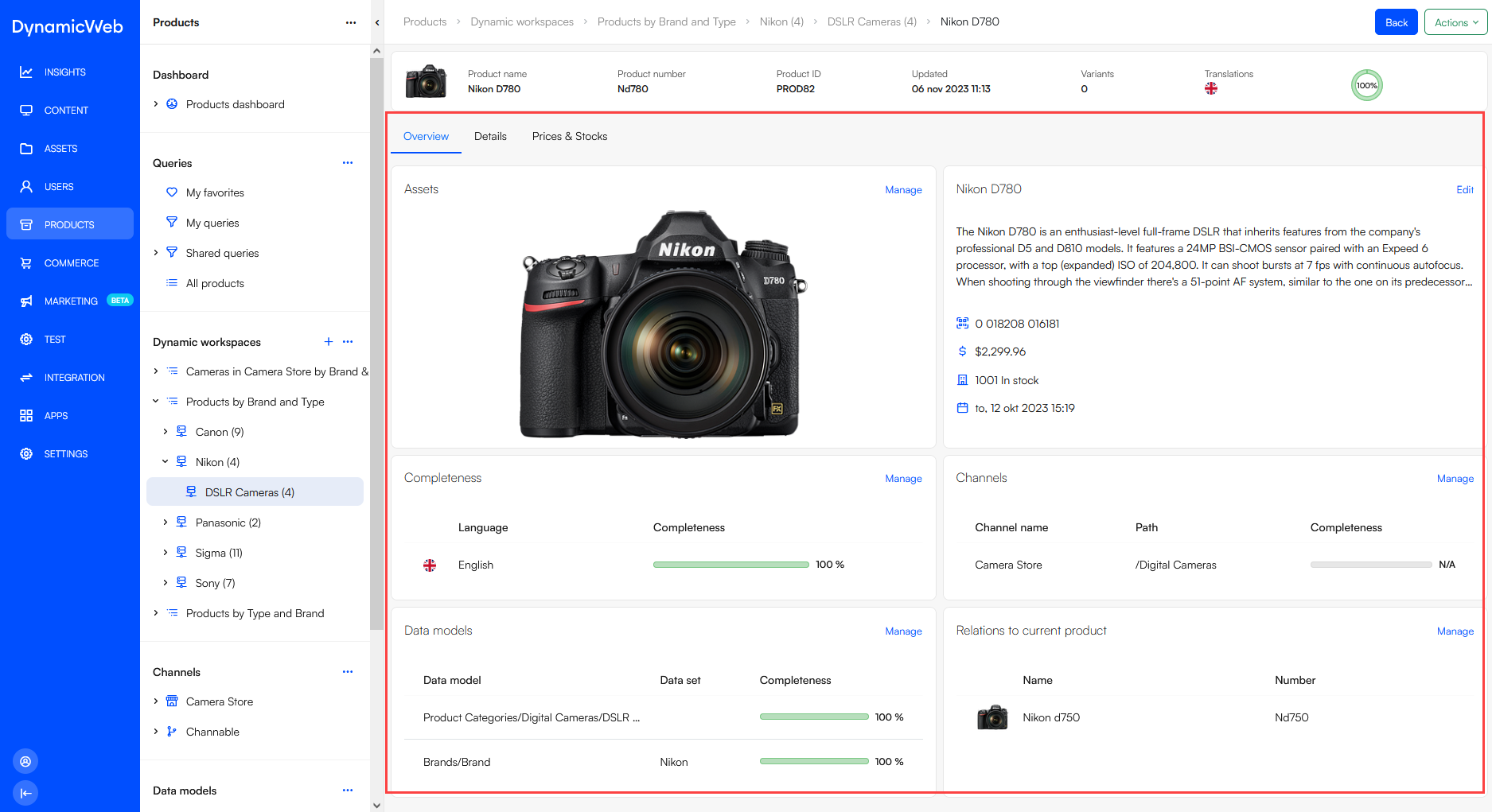The height and width of the screenshot is (812, 1492).
Task: Open the Content section icon
Action: [x=26, y=111]
